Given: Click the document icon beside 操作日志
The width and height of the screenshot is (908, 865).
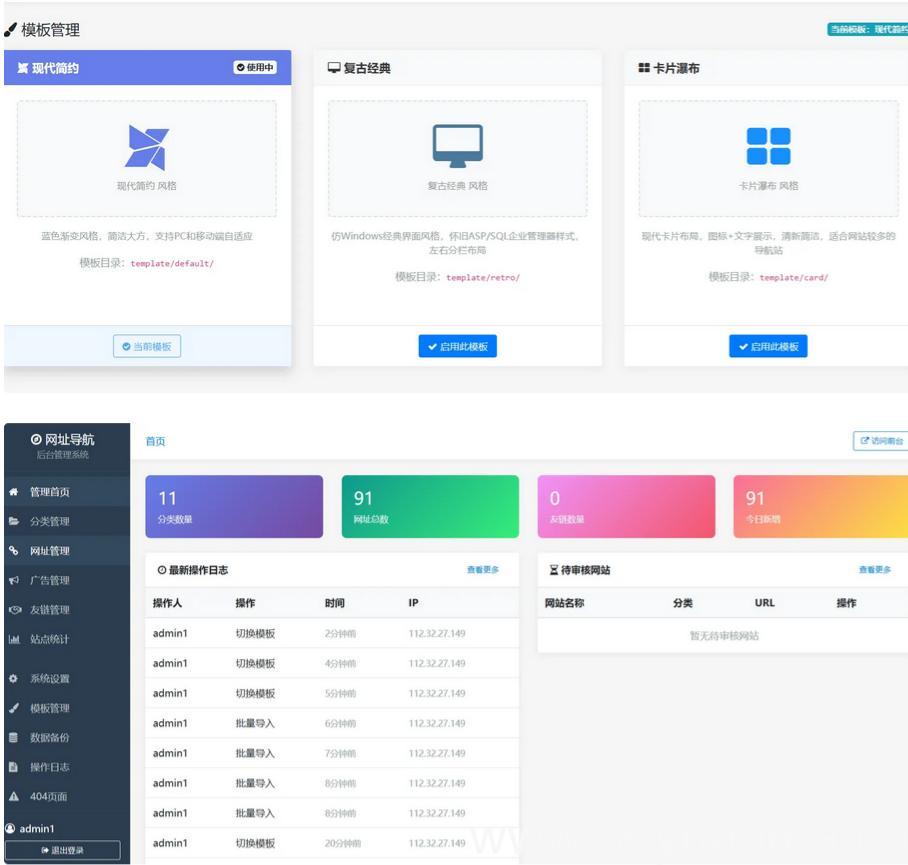Looking at the screenshot, I should pyautogui.click(x=14, y=767).
